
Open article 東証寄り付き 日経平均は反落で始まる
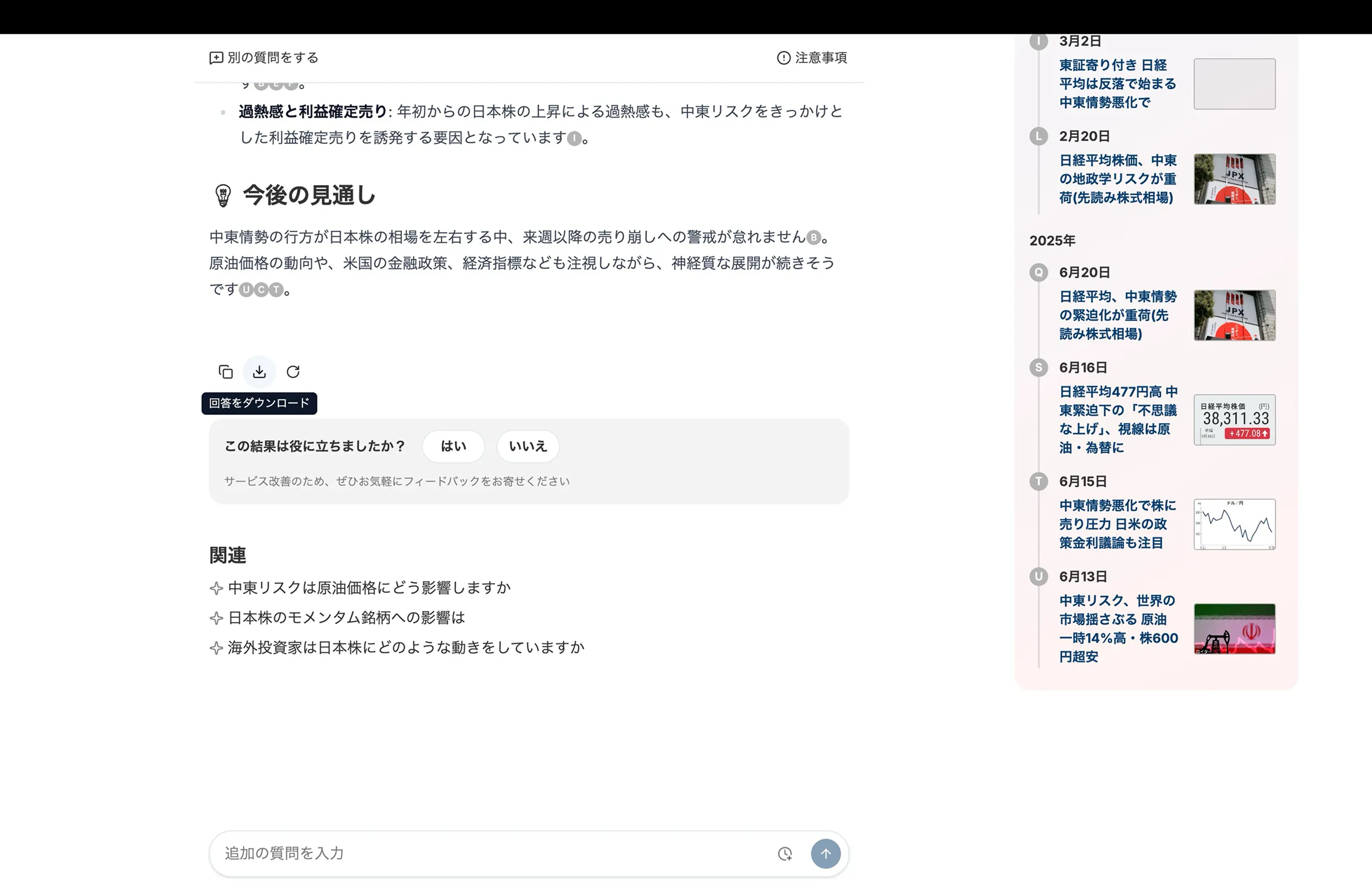pyautogui.click(x=1117, y=84)
